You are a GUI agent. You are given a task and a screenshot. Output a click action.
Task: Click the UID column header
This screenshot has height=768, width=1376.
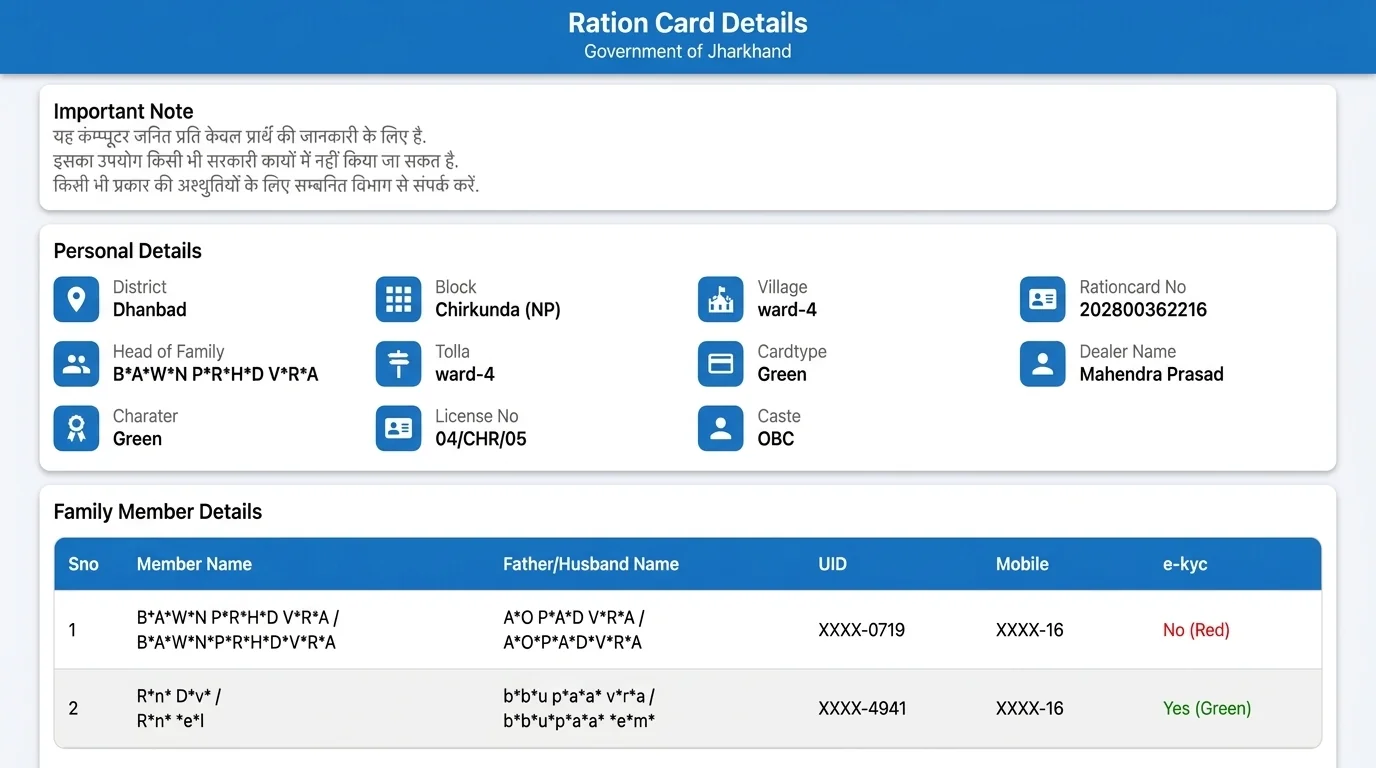point(832,564)
